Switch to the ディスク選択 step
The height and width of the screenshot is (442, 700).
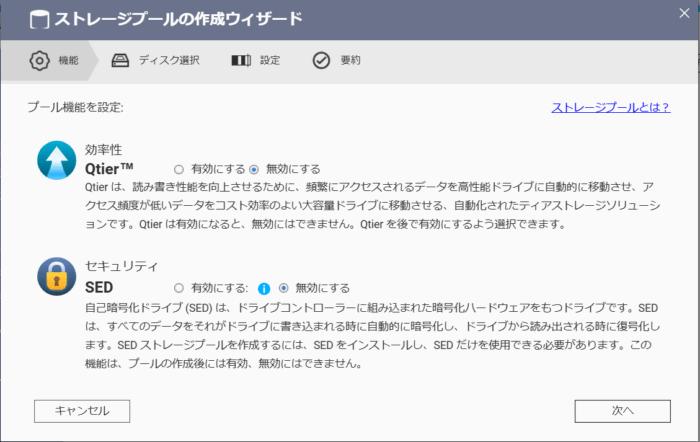point(169,60)
